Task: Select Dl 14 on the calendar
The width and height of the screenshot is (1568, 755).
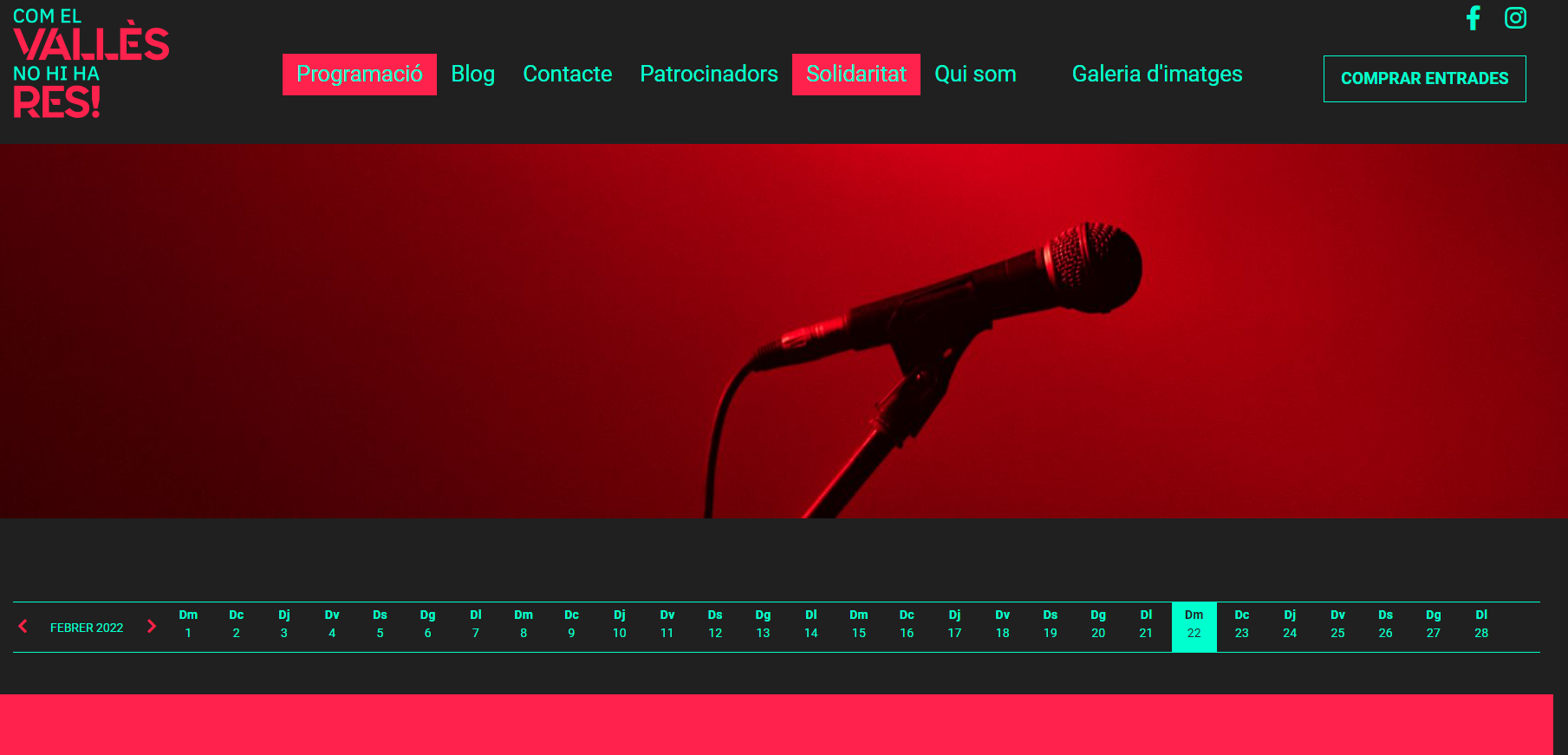Action: click(810, 625)
